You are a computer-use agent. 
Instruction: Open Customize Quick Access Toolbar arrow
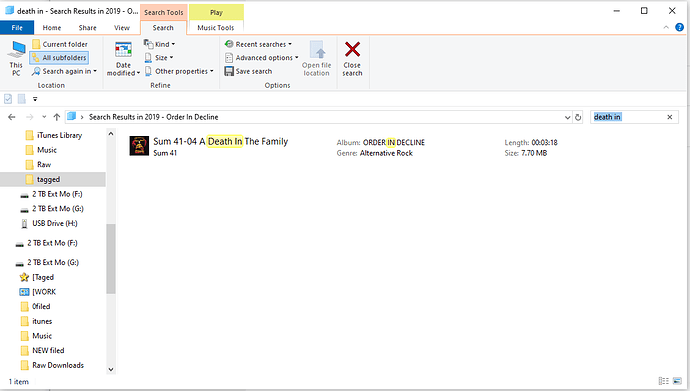click(35, 99)
